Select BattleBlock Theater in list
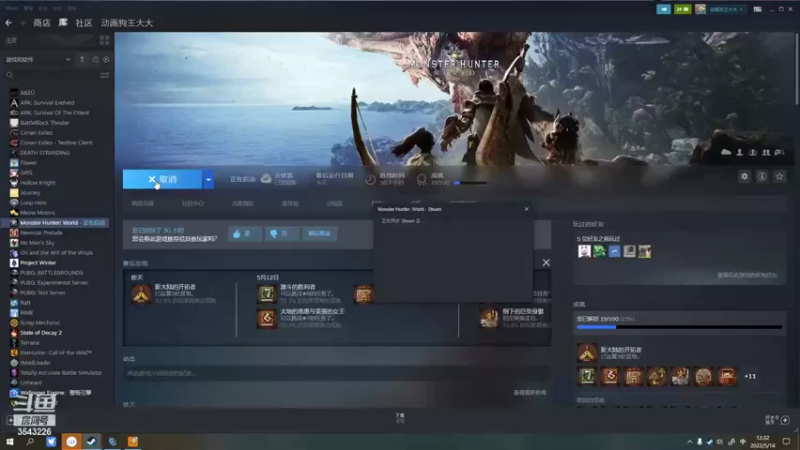The width and height of the screenshot is (800, 450). pos(45,123)
